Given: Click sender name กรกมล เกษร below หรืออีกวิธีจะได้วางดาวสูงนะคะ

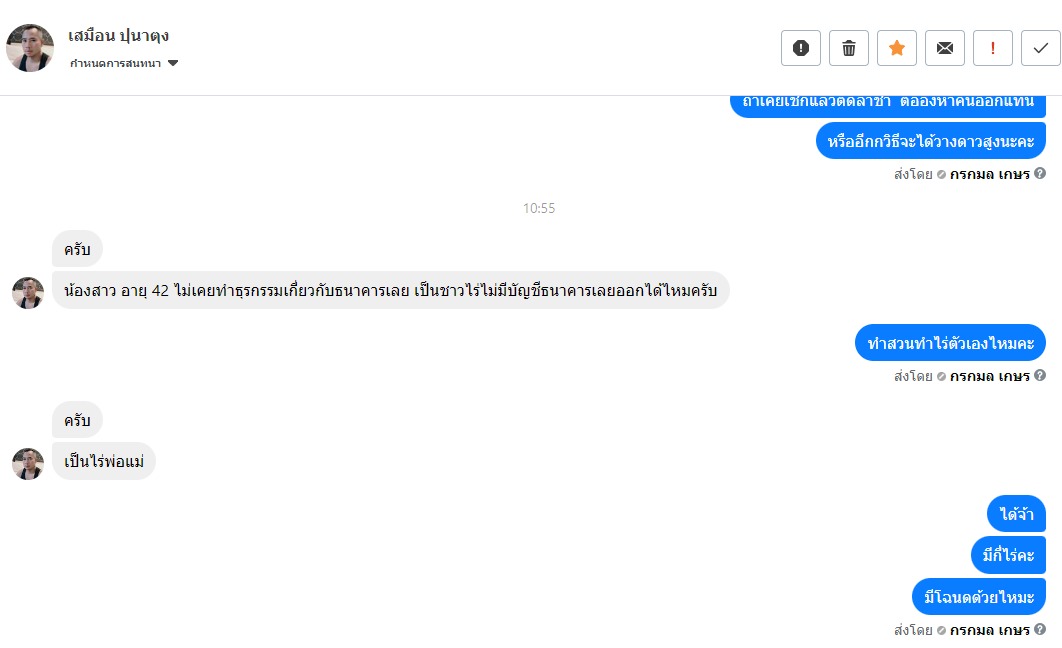Looking at the screenshot, I should pos(989,174).
